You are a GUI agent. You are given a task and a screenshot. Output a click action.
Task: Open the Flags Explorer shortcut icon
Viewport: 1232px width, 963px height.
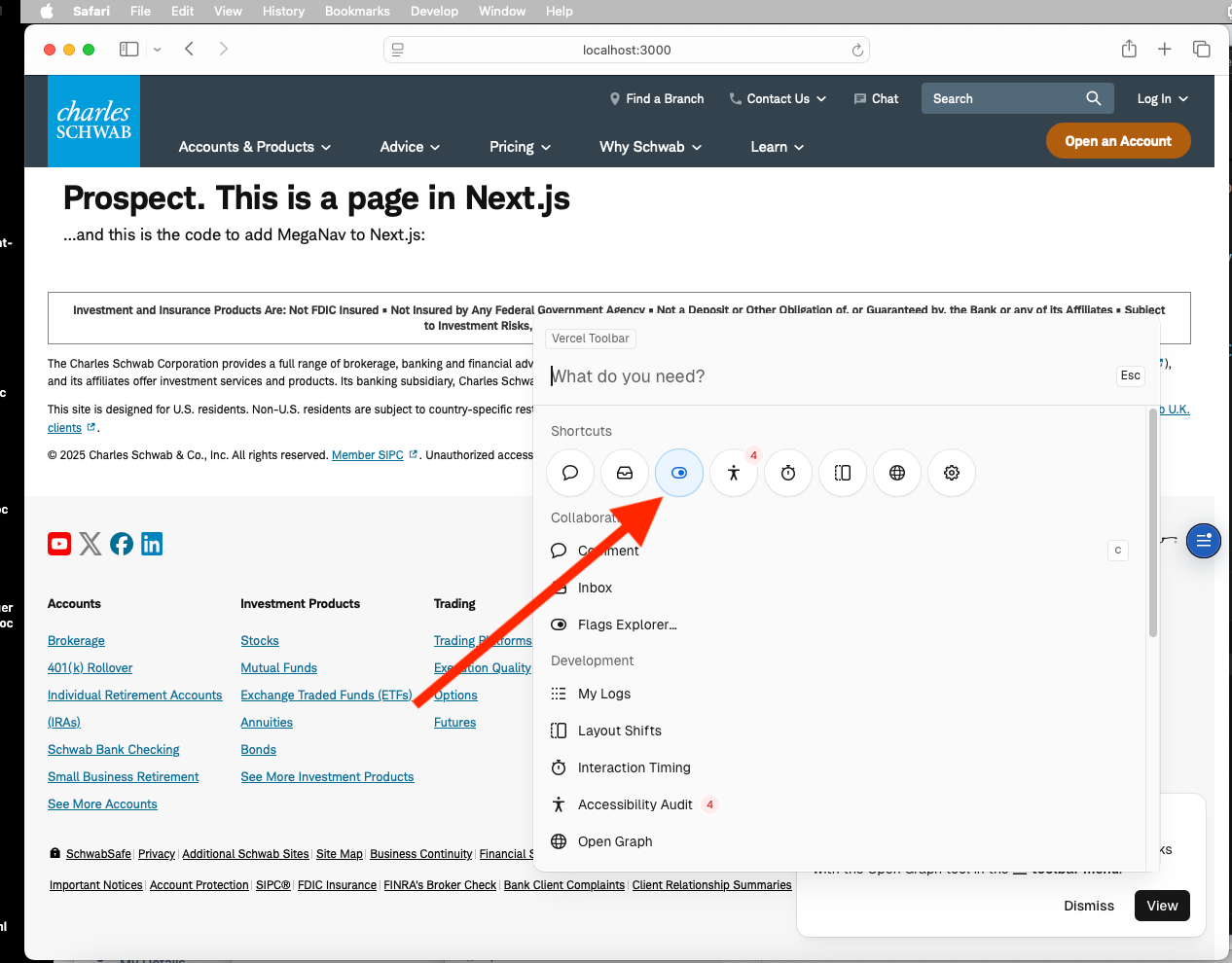click(678, 473)
